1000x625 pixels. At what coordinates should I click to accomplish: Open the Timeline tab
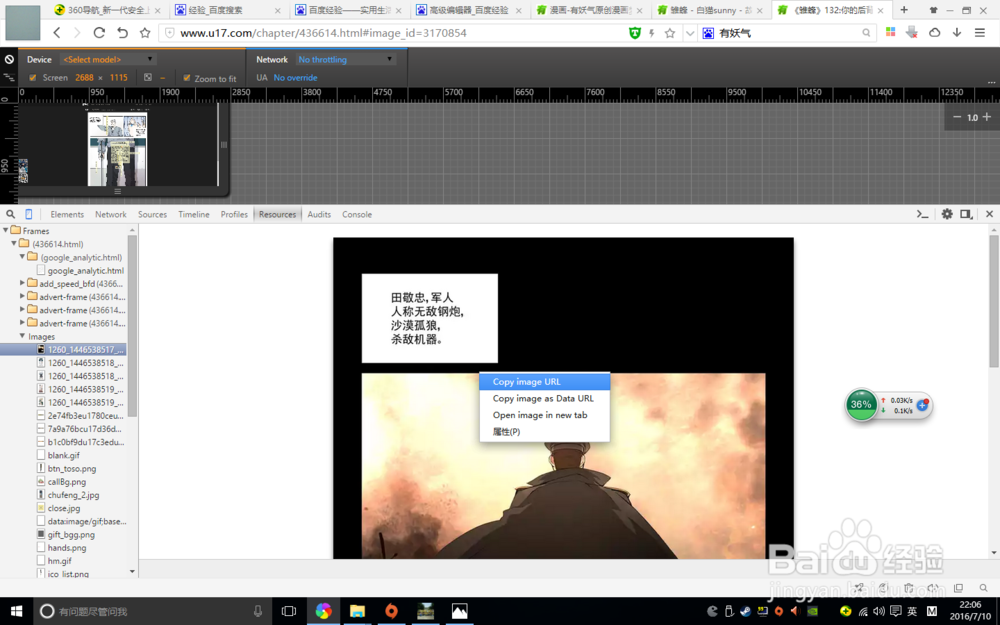coord(194,214)
